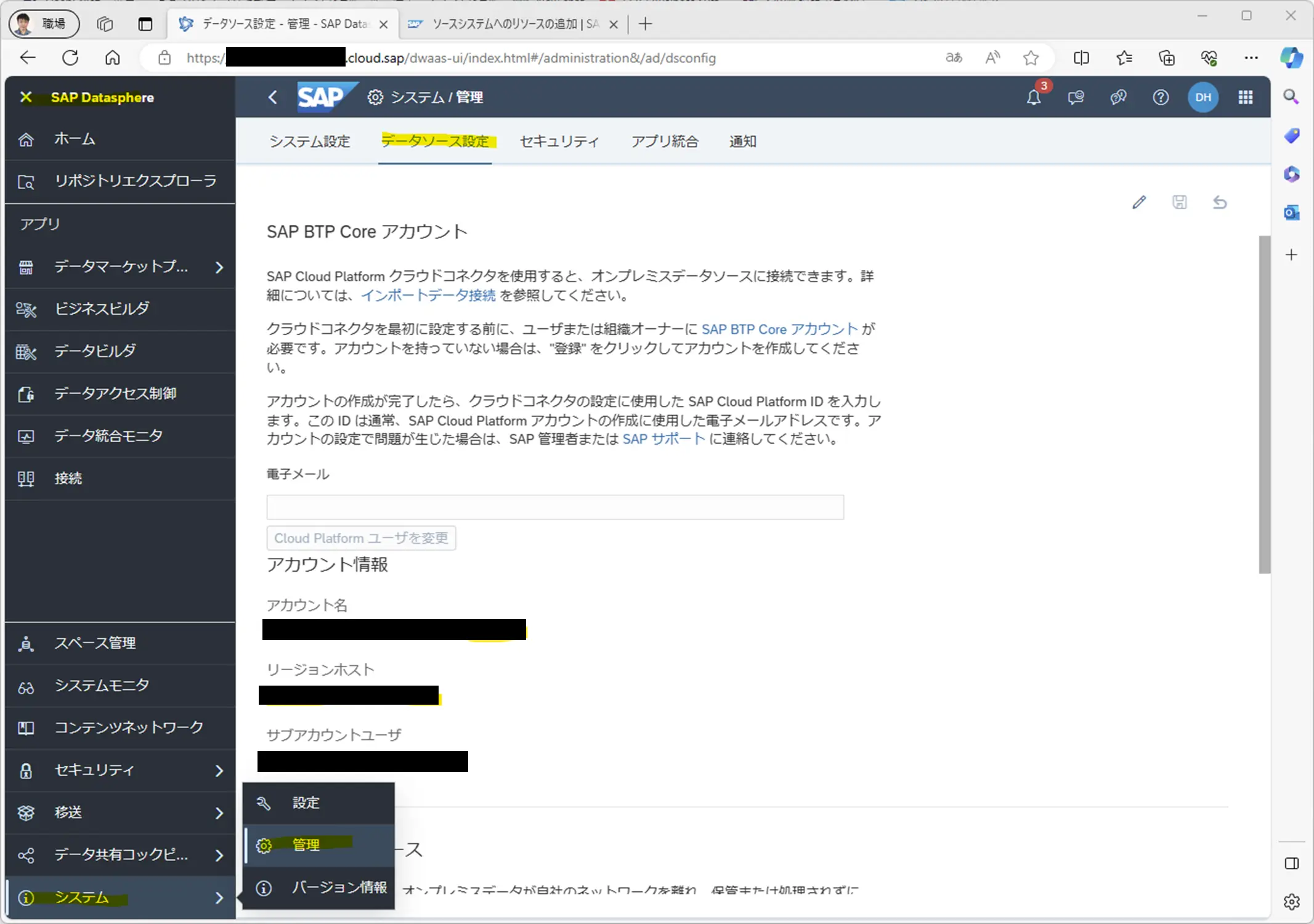Select 管理 in the system popup menu

(x=318, y=845)
